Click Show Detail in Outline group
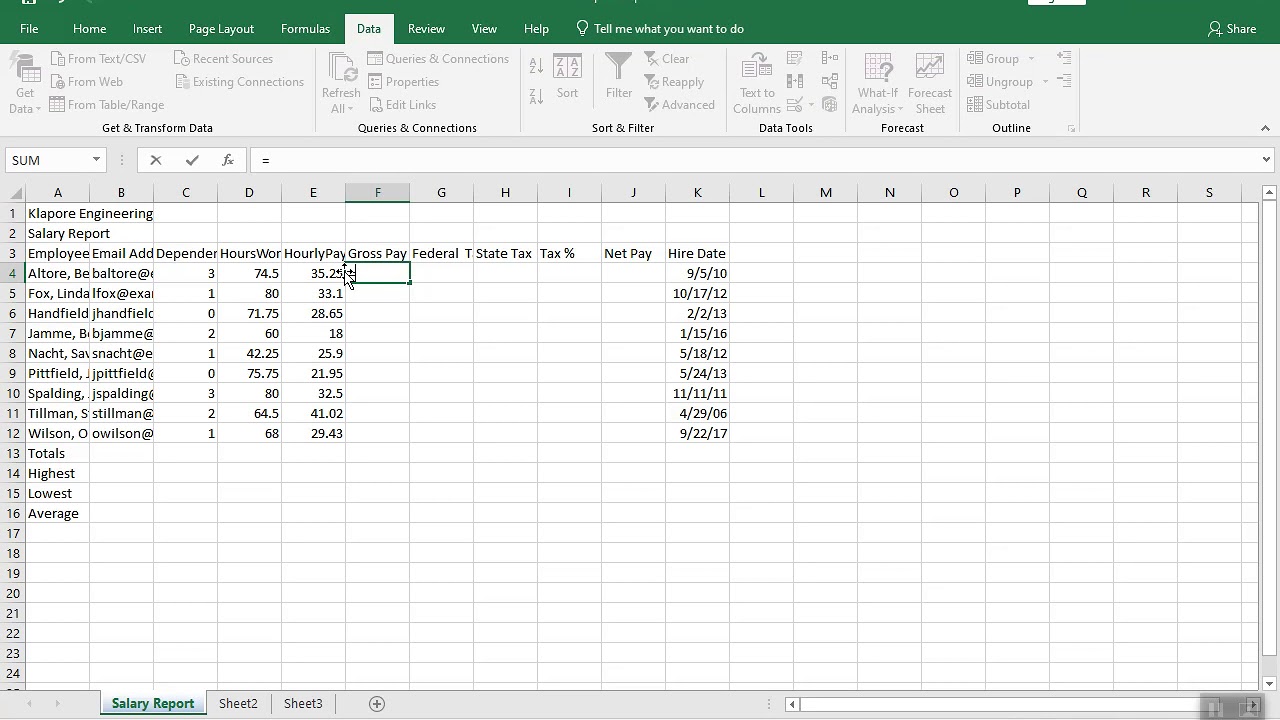1280x720 pixels. pyautogui.click(x=1064, y=59)
